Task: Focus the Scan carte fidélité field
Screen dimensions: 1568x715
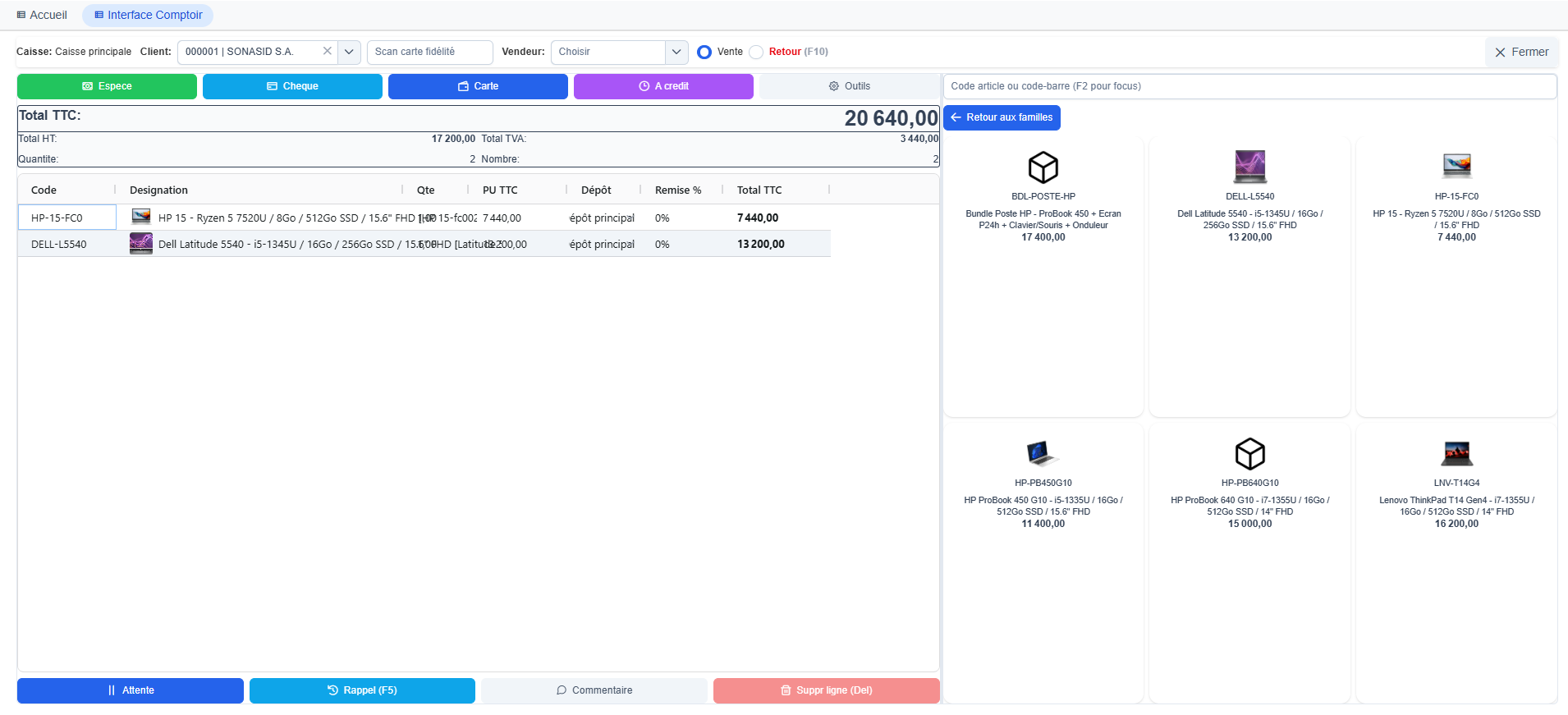Action: (430, 52)
